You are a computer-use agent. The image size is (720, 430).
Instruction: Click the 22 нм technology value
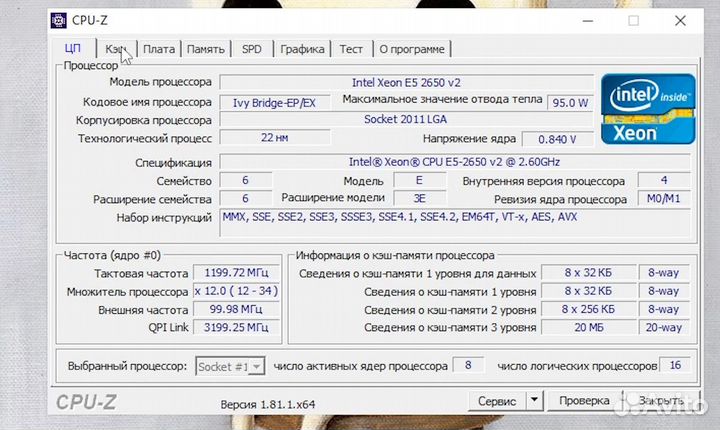(x=275, y=137)
